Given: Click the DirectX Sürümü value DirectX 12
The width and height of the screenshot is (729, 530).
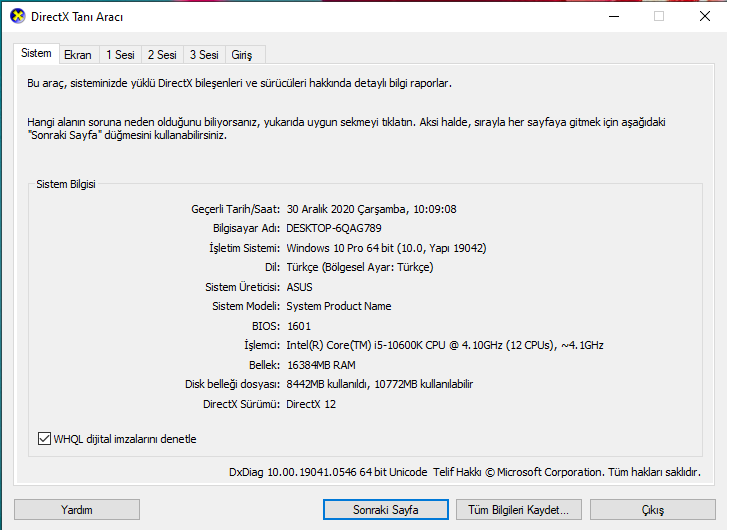Looking at the screenshot, I should [x=311, y=404].
